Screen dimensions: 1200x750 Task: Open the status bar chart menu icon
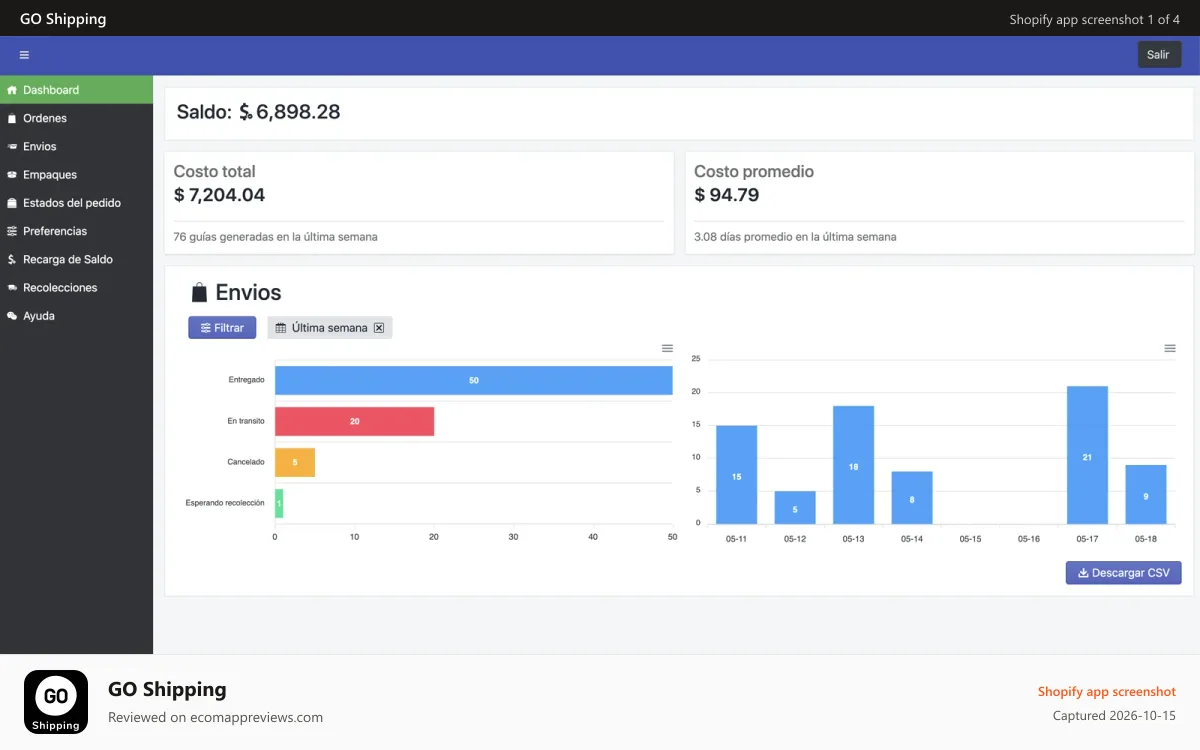click(x=667, y=348)
